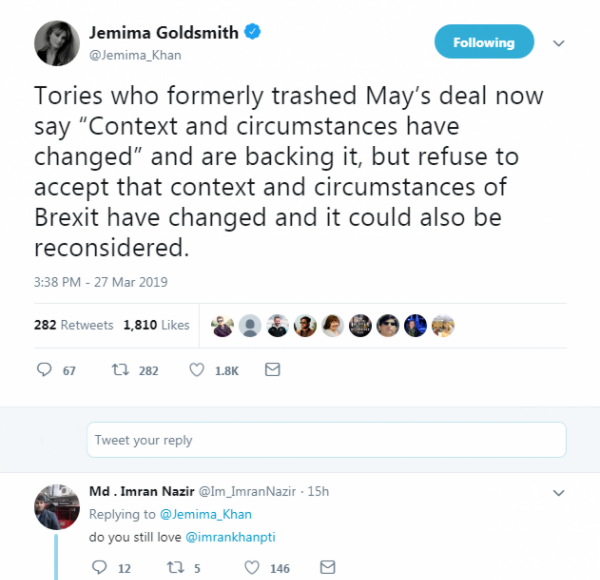The width and height of the screenshot is (600, 580).
Task: Open Md. Imran Nazir's avatar
Action: tap(57, 509)
